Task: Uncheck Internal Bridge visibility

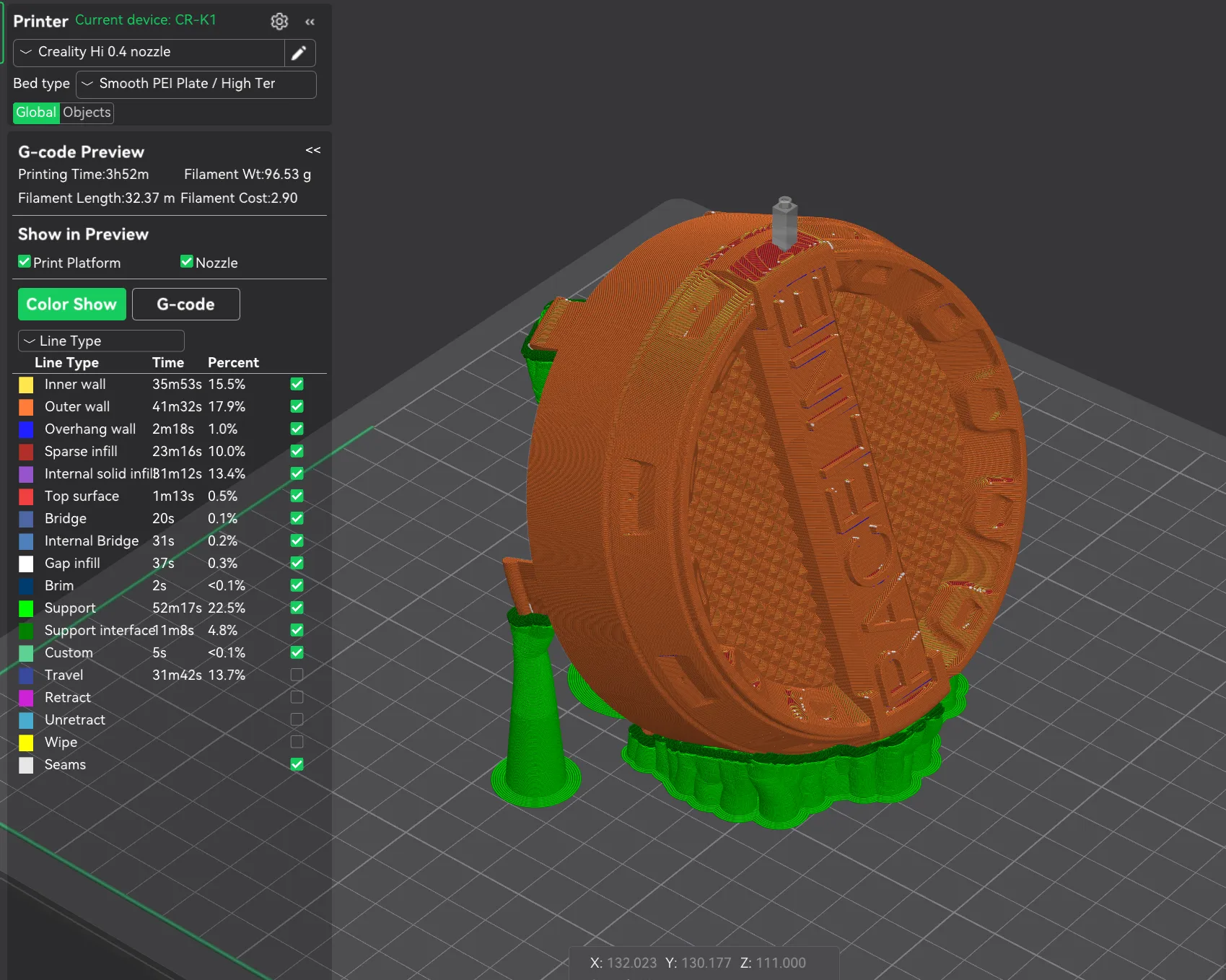Action: pos(297,541)
